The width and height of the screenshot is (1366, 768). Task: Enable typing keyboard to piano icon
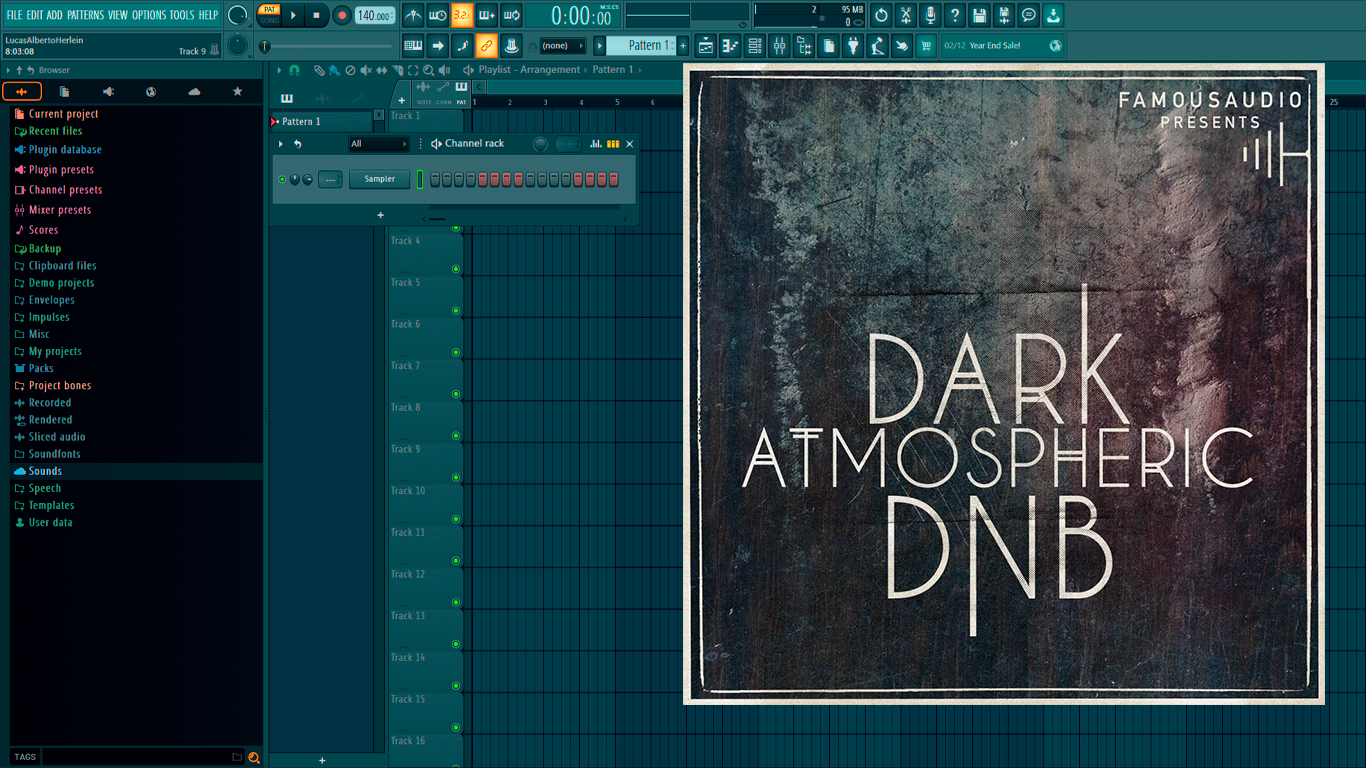(x=413, y=45)
